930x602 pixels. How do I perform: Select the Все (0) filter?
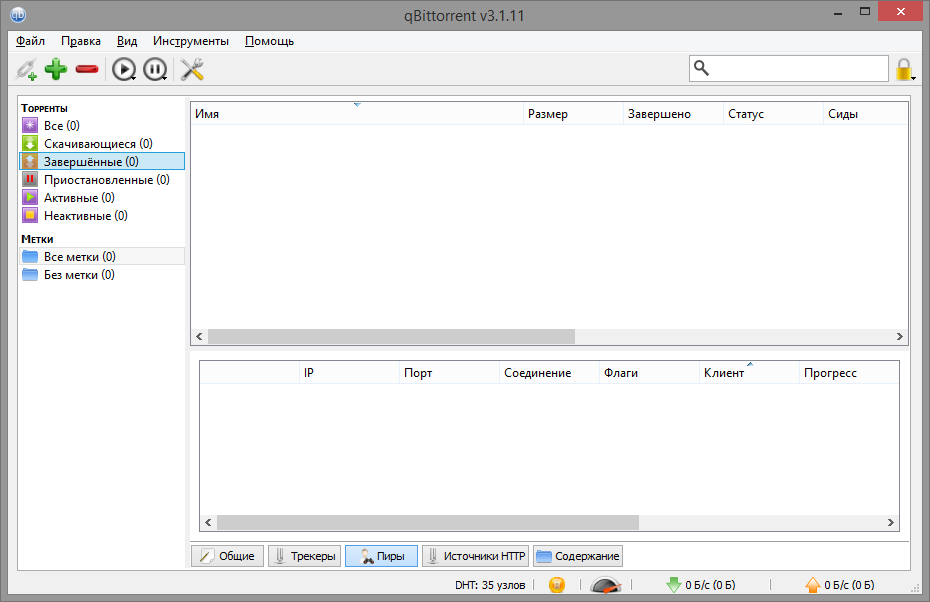102,126
